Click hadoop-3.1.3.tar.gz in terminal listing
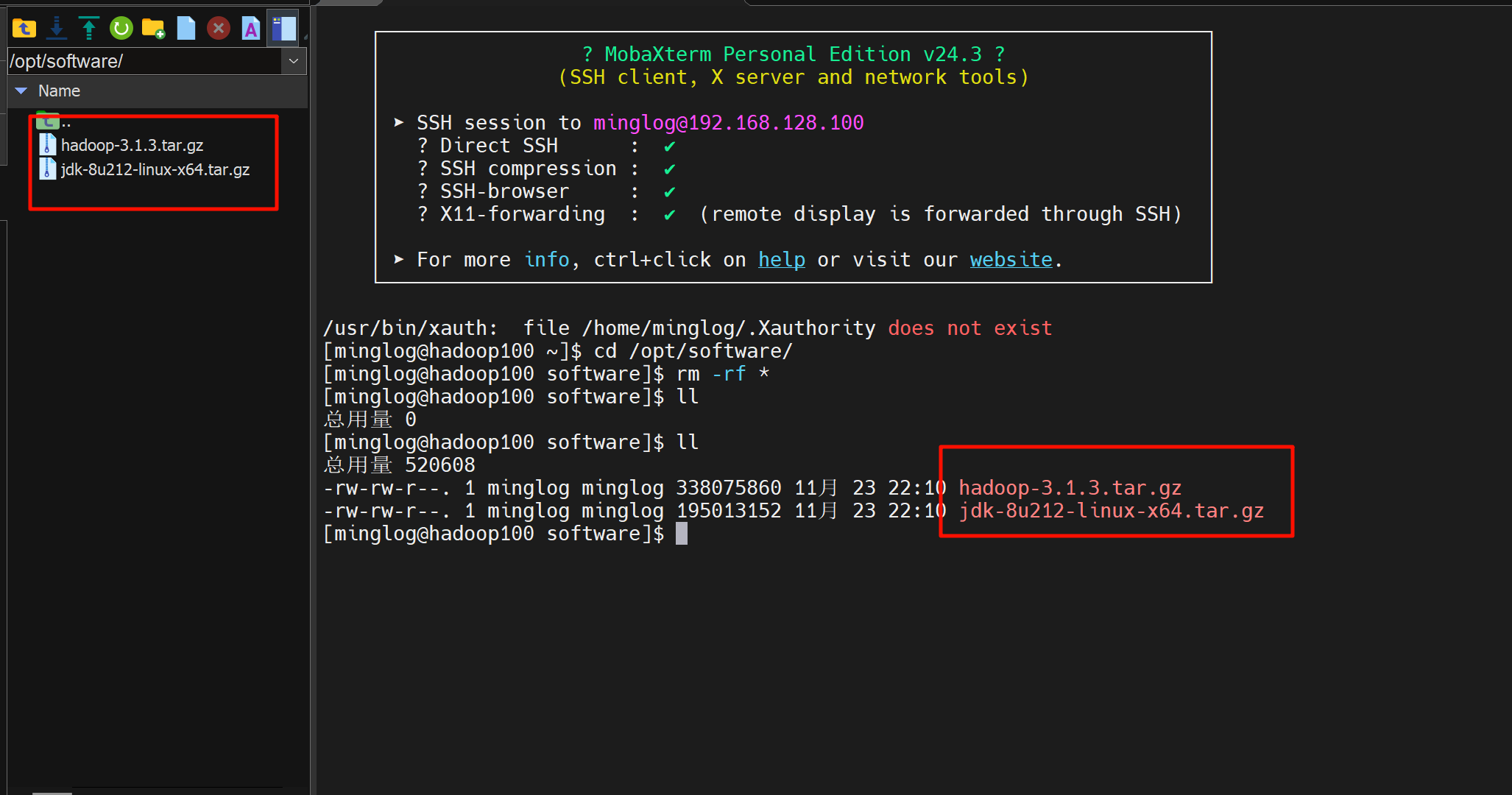Image resolution: width=1512 pixels, height=795 pixels. coord(1070,488)
